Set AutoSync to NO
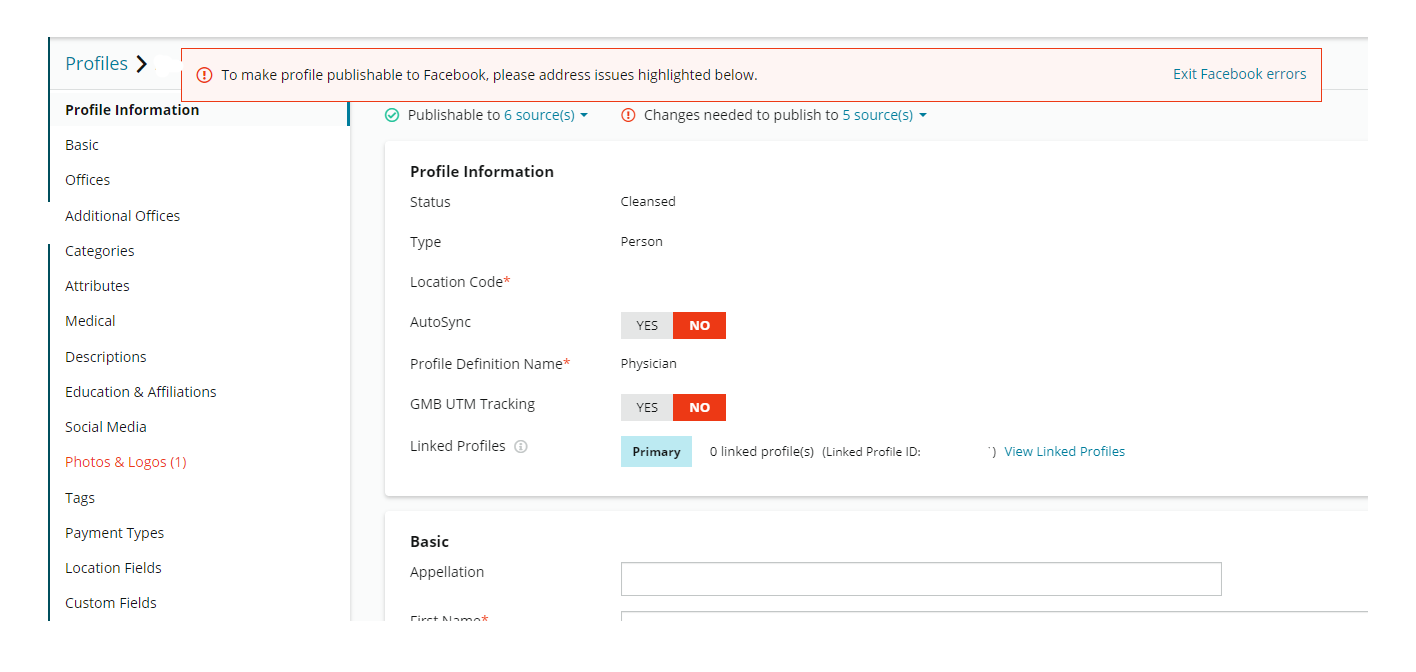Viewport: 1416px width, 672px height. [699, 326]
